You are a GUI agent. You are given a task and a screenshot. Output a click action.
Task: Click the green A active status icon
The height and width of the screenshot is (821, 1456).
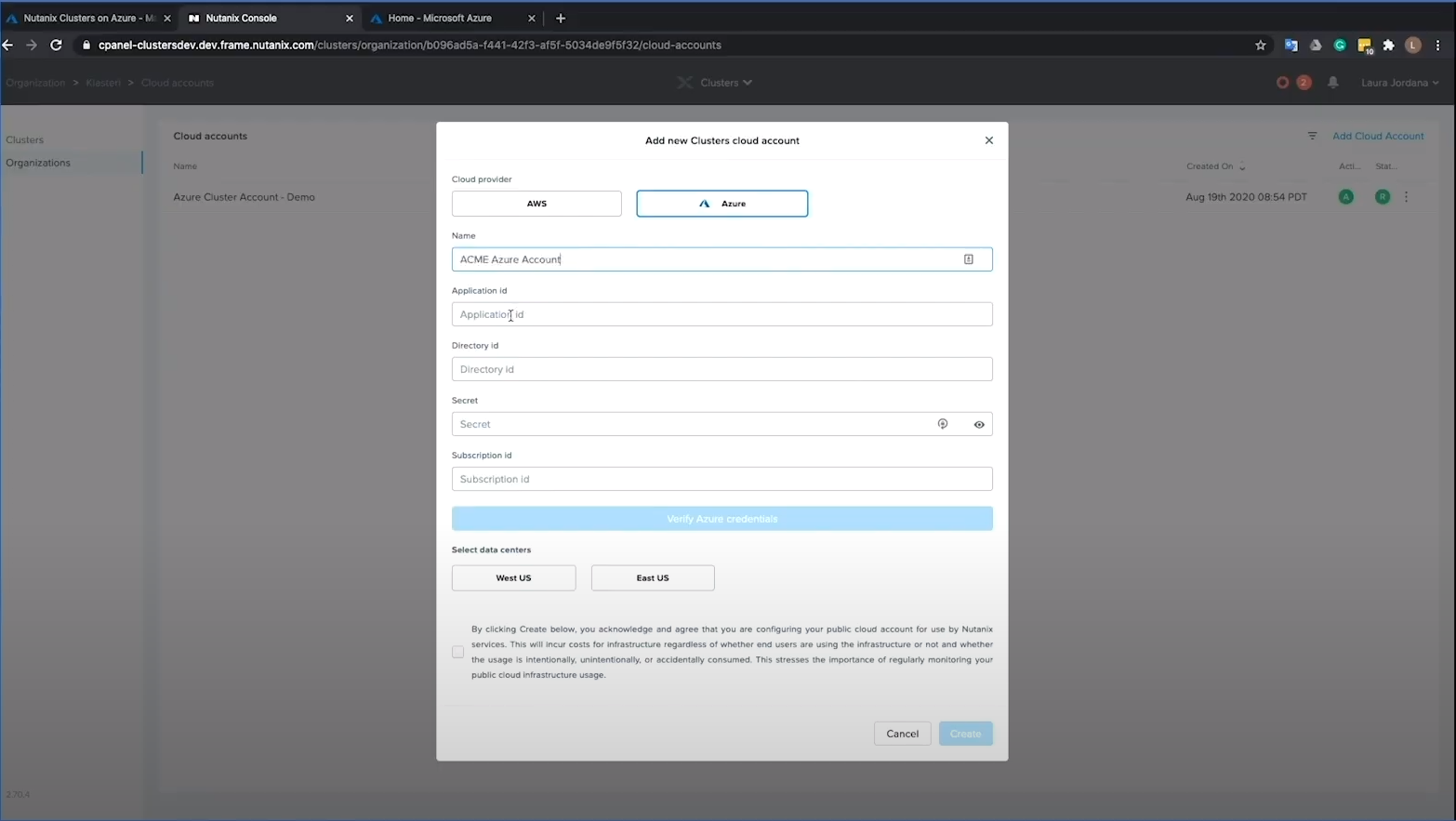point(1346,197)
